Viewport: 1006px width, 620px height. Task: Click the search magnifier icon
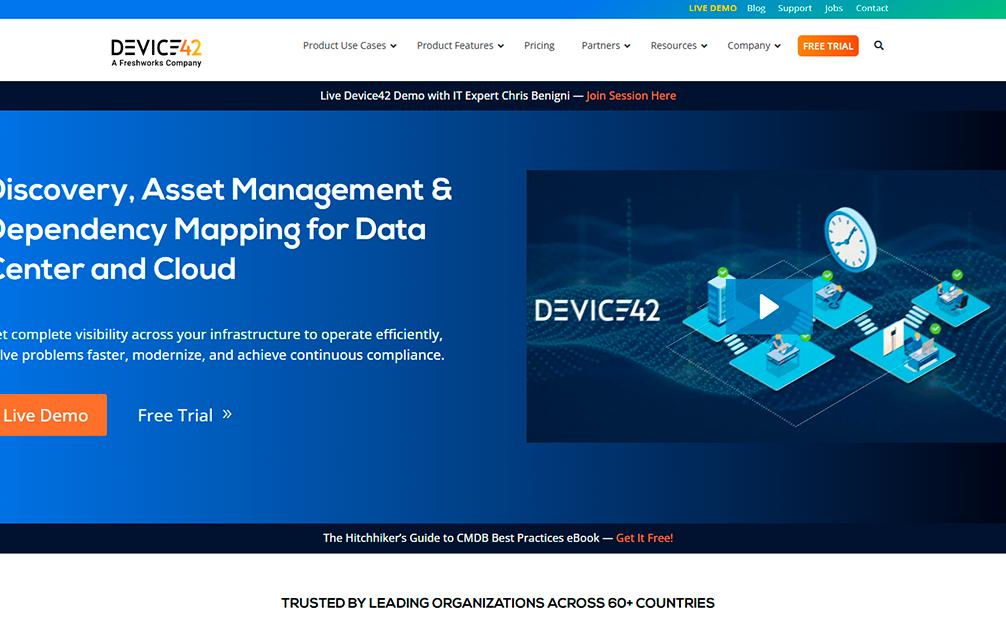(x=879, y=46)
